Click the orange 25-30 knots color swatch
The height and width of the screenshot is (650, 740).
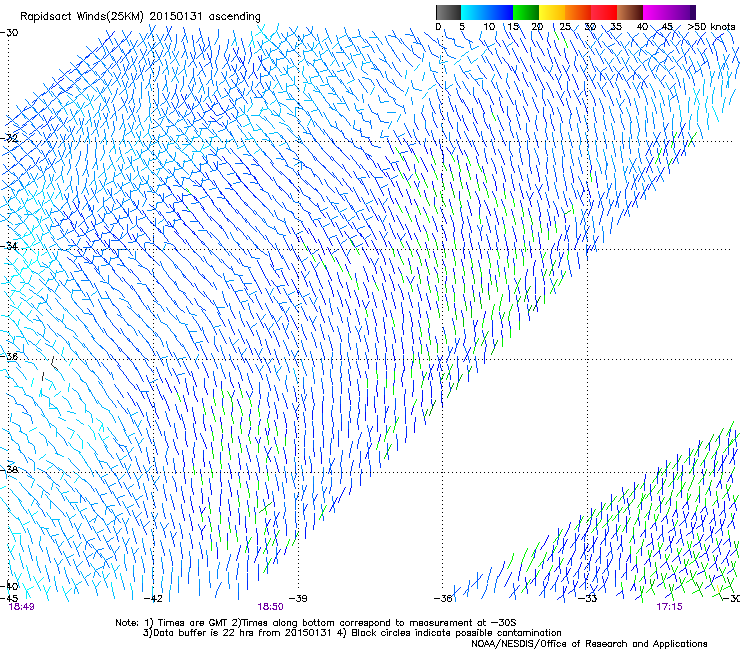(x=578, y=12)
